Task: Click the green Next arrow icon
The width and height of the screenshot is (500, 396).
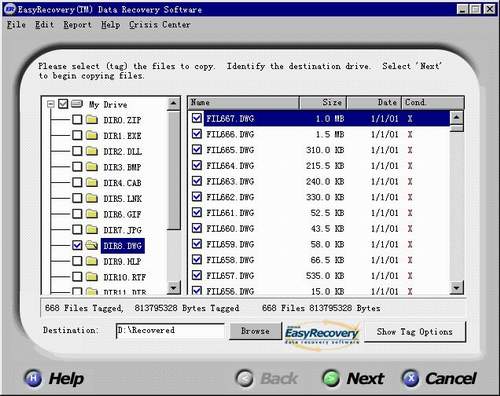Action: click(x=331, y=378)
